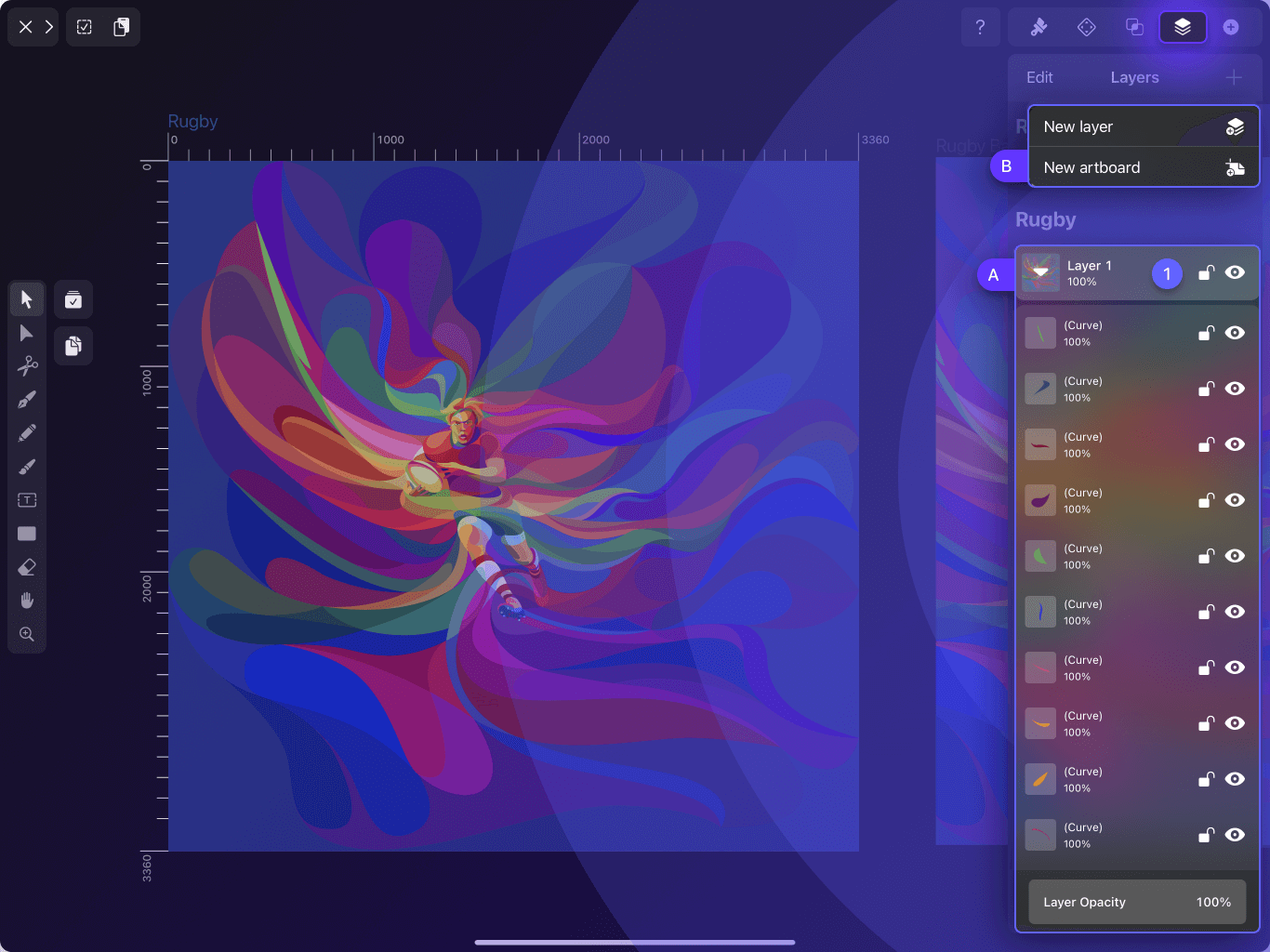Lock the eighth (Curve) layer, thin orange stroke

[x=1206, y=723]
